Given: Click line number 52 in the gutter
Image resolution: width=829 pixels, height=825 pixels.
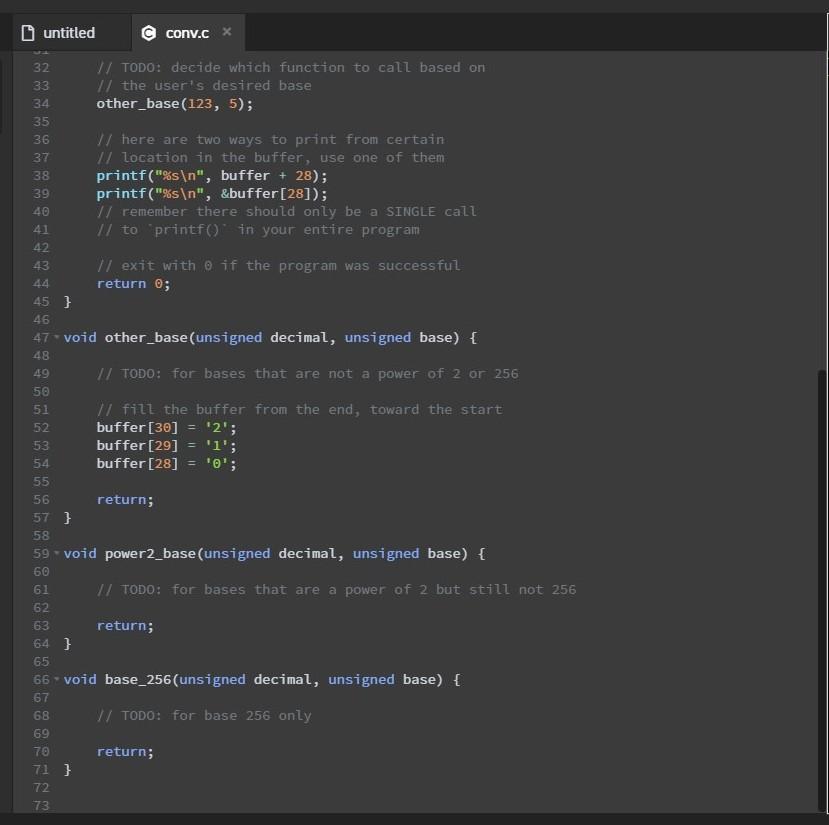Looking at the screenshot, I should [41, 427].
